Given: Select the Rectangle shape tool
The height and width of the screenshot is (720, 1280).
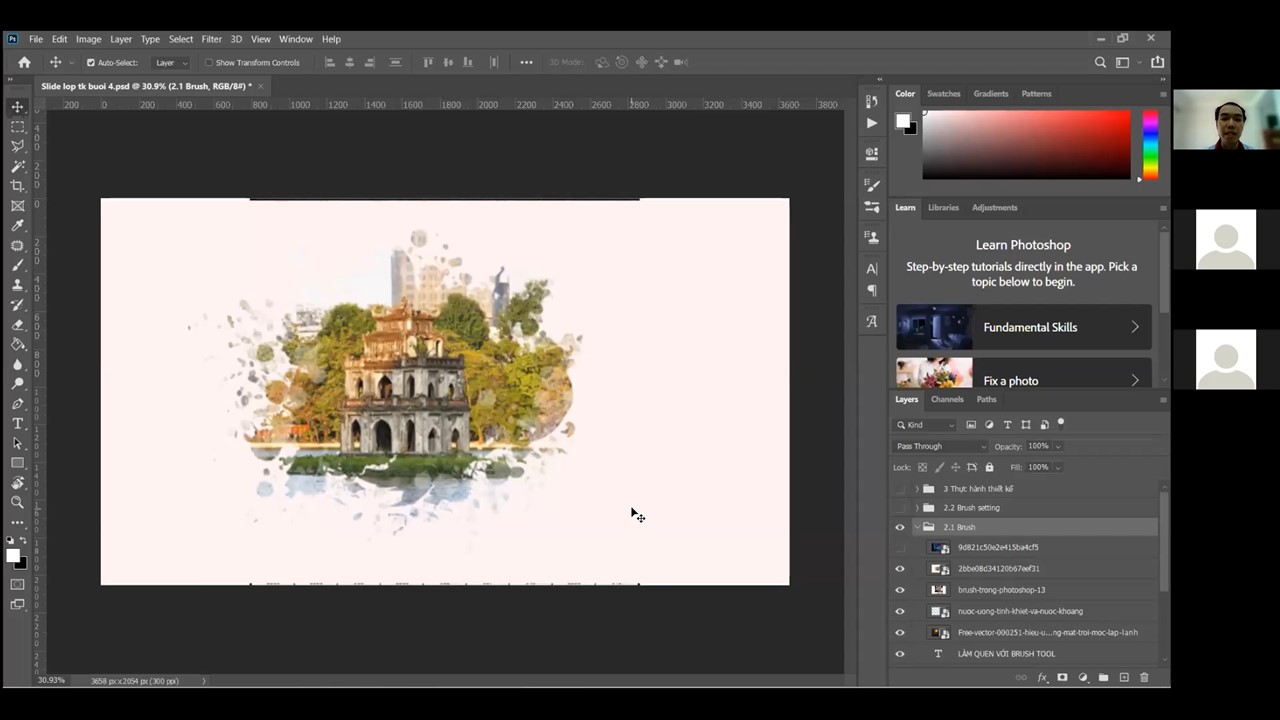Looking at the screenshot, I should click(18, 463).
